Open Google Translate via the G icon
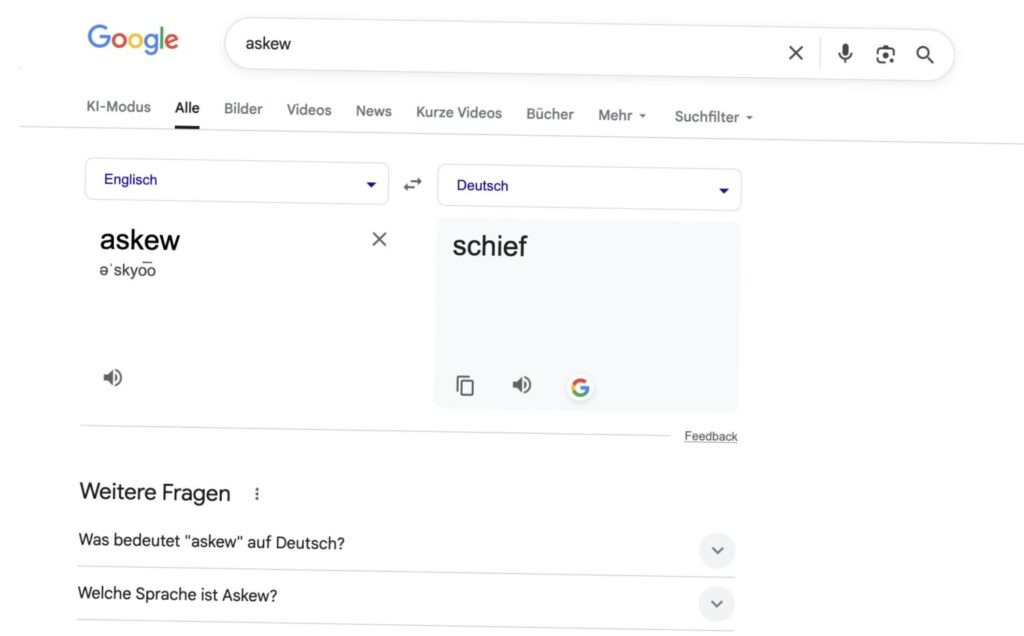 (580, 387)
